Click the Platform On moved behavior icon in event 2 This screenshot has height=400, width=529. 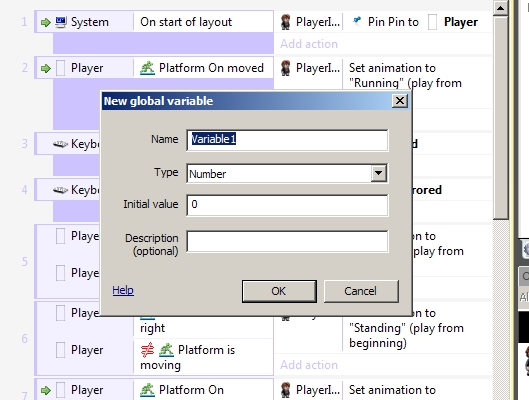(x=147, y=68)
